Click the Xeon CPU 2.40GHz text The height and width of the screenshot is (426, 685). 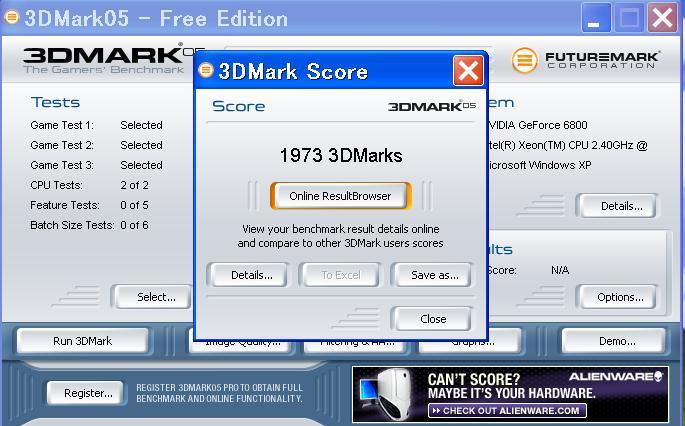(x=567, y=145)
